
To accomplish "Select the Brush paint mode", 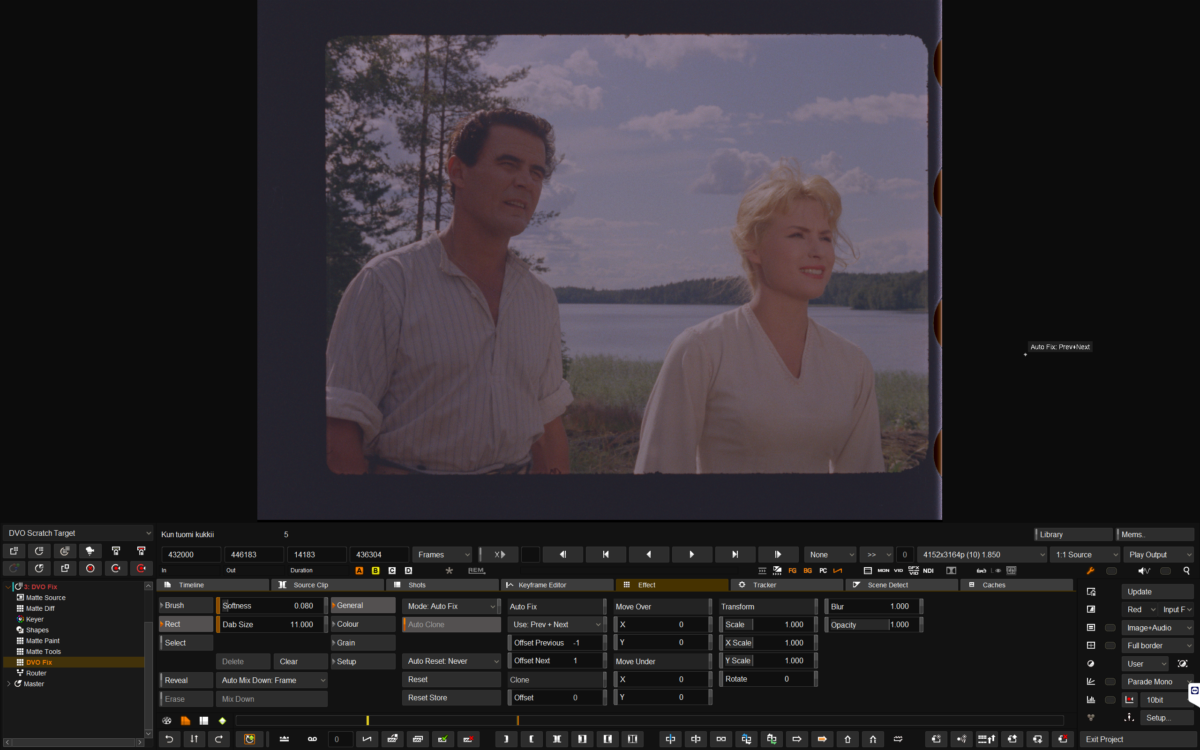I will 187,605.
